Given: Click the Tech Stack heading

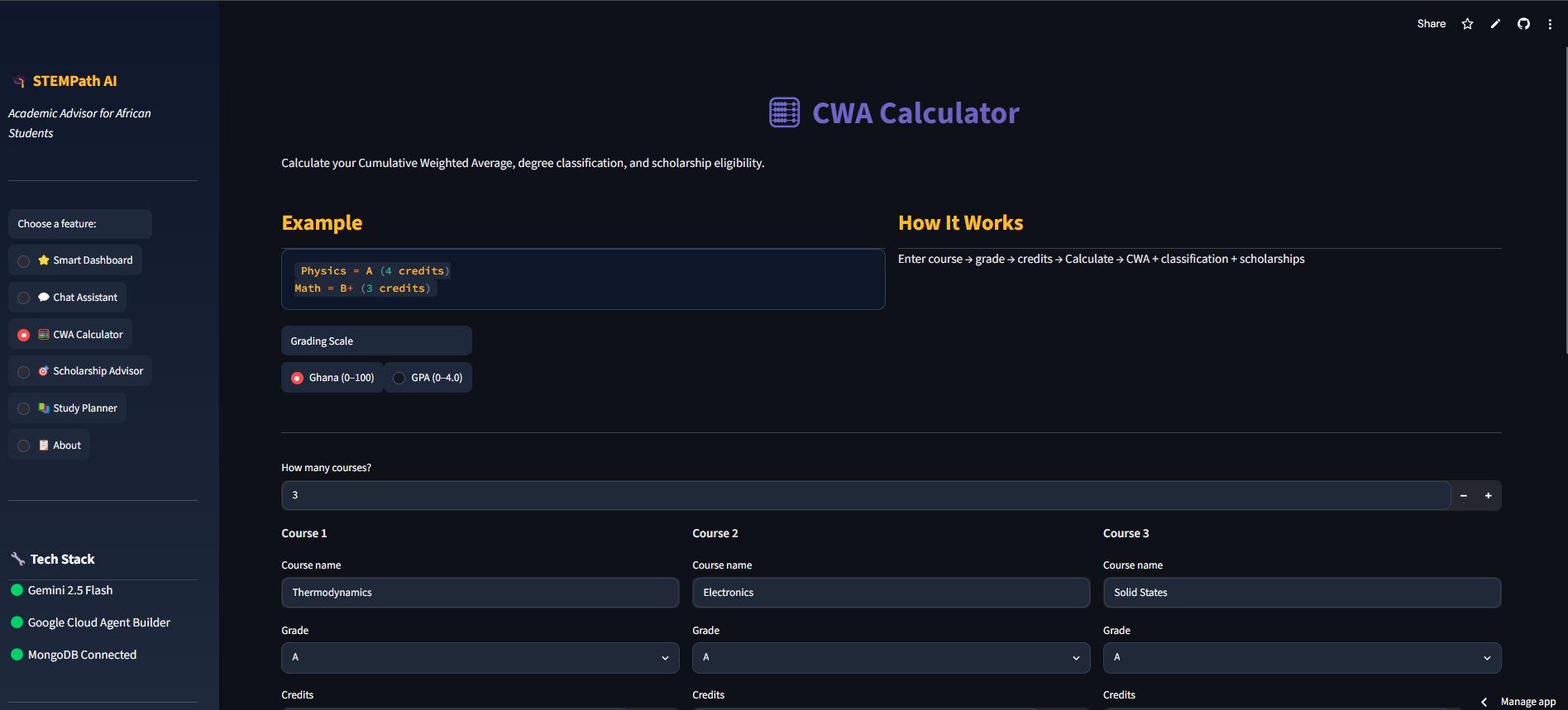Looking at the screenshot, I should (x=63, y=560).
